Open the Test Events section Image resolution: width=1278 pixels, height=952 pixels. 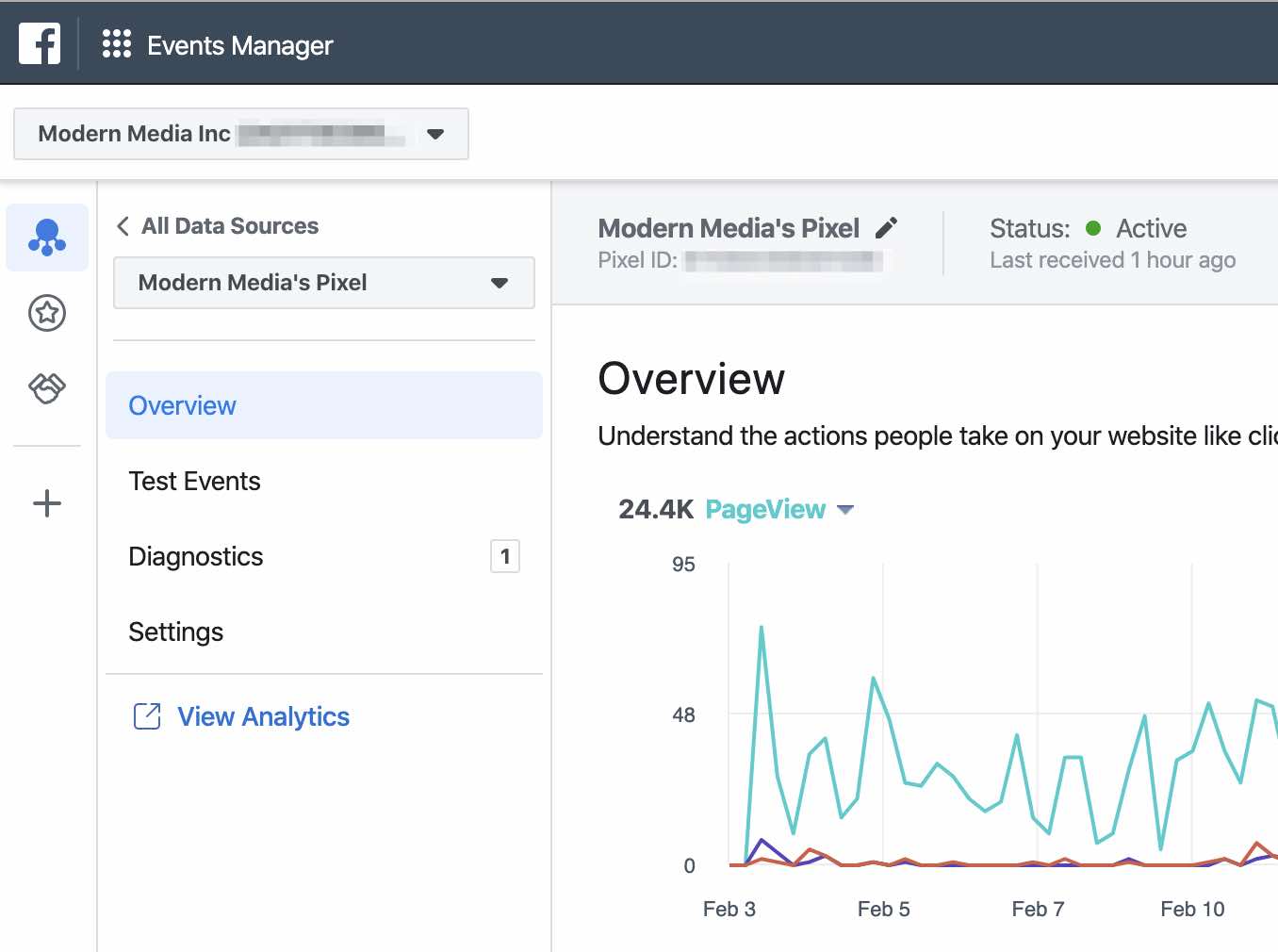pos(324,481)
